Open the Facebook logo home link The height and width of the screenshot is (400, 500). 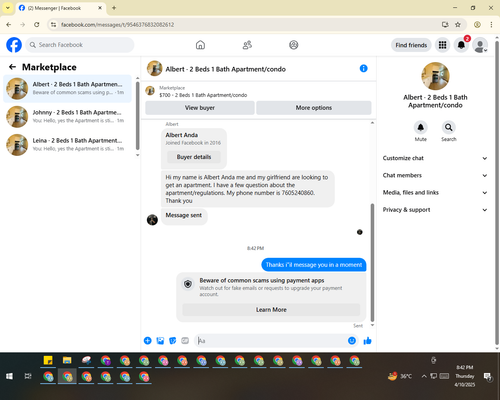coord(14,45)
